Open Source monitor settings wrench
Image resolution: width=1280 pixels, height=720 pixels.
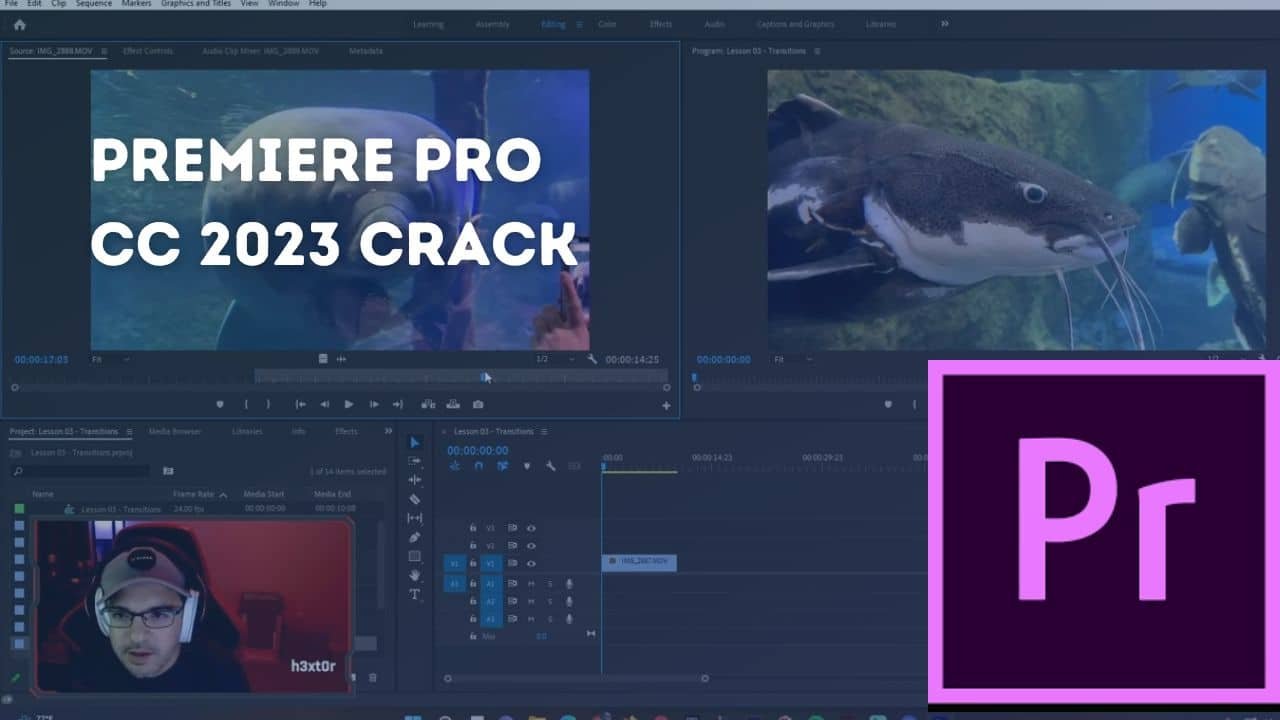592,358
